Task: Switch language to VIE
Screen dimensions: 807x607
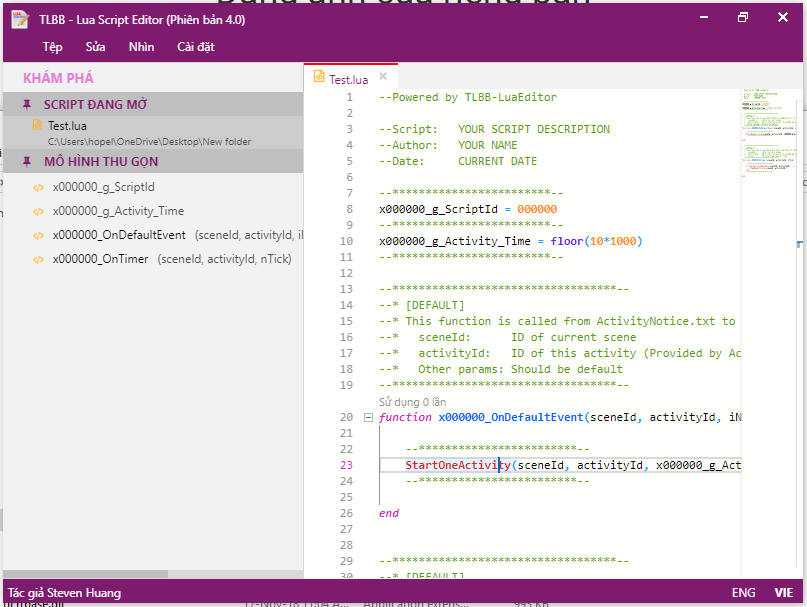Action: point(783,593)
